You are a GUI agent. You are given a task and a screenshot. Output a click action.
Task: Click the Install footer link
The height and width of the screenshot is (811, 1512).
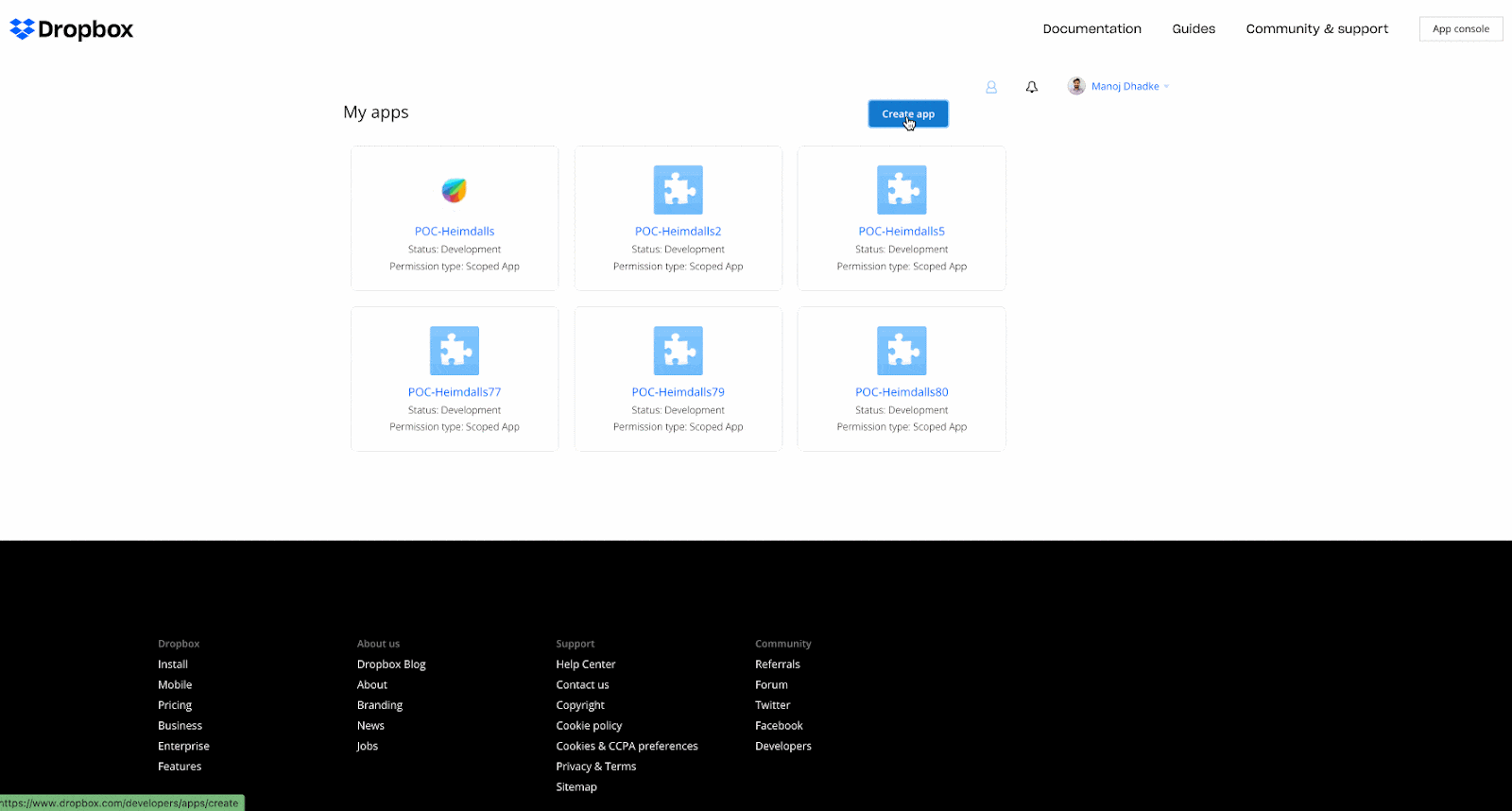173,664
